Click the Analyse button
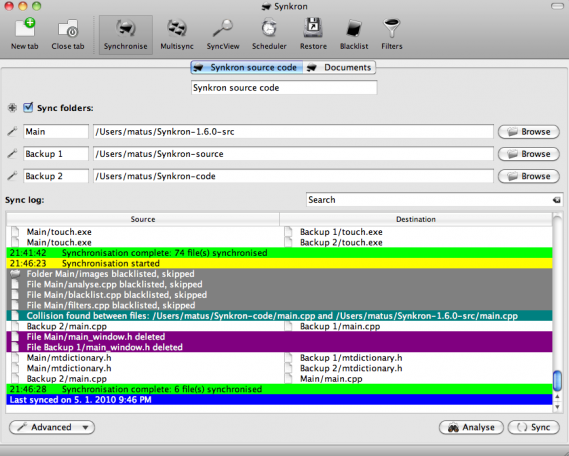Image resolution: width=569 pixels, height=456 pixels. 471,427
